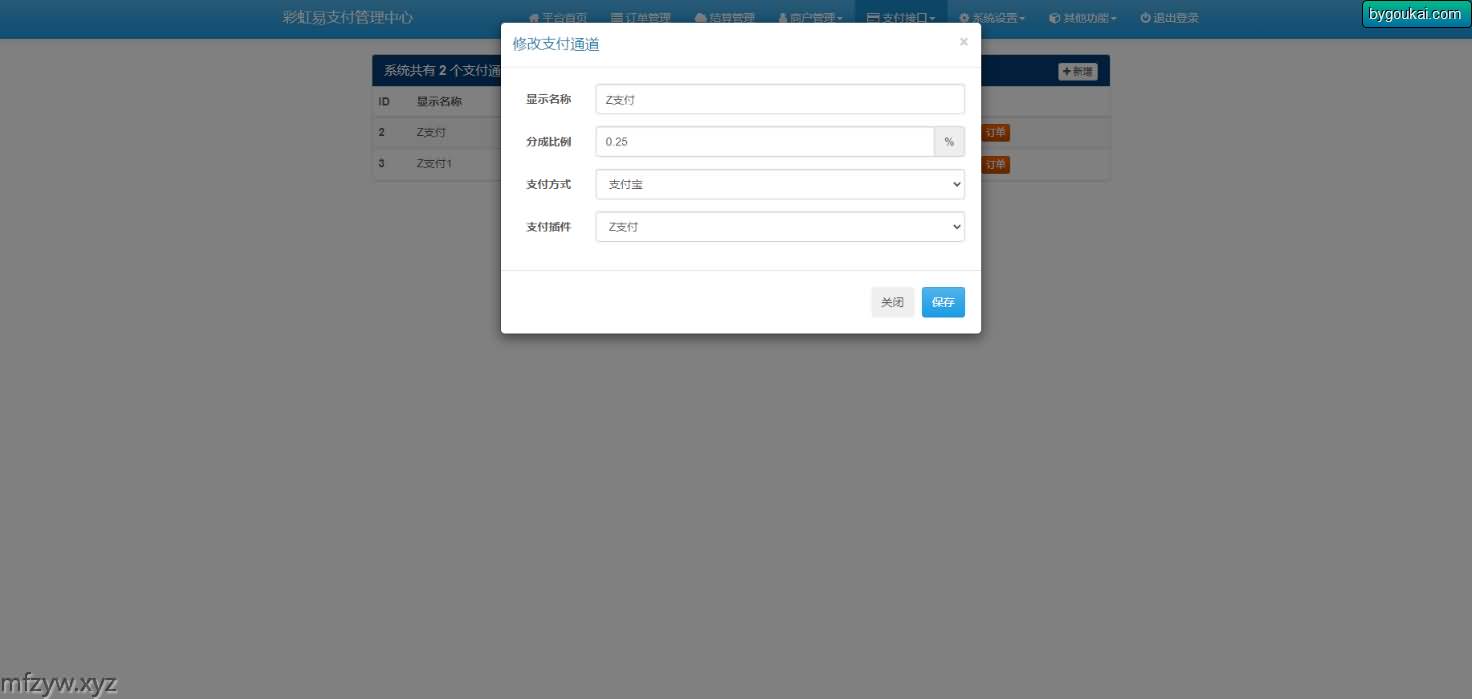Image resolution: width=1472 pixels, height=699 pixels.
Task: Click the 平台首页 home icon in navbar
Action: (x=533, y=18)
